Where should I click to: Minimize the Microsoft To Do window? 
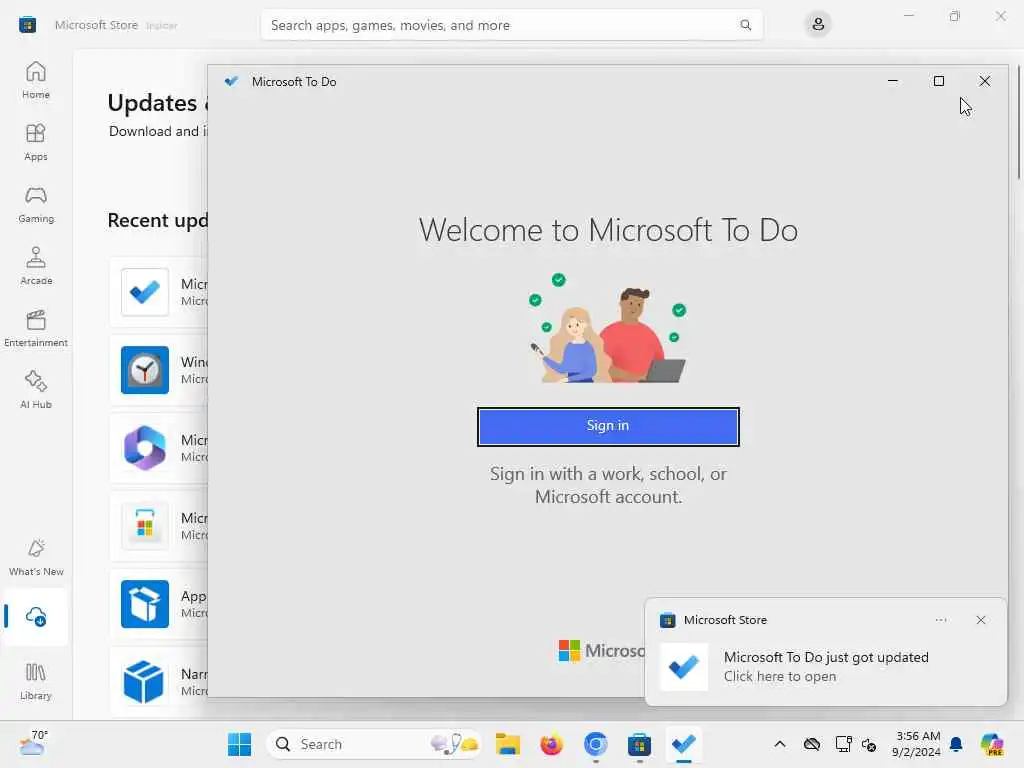[893, 81]
